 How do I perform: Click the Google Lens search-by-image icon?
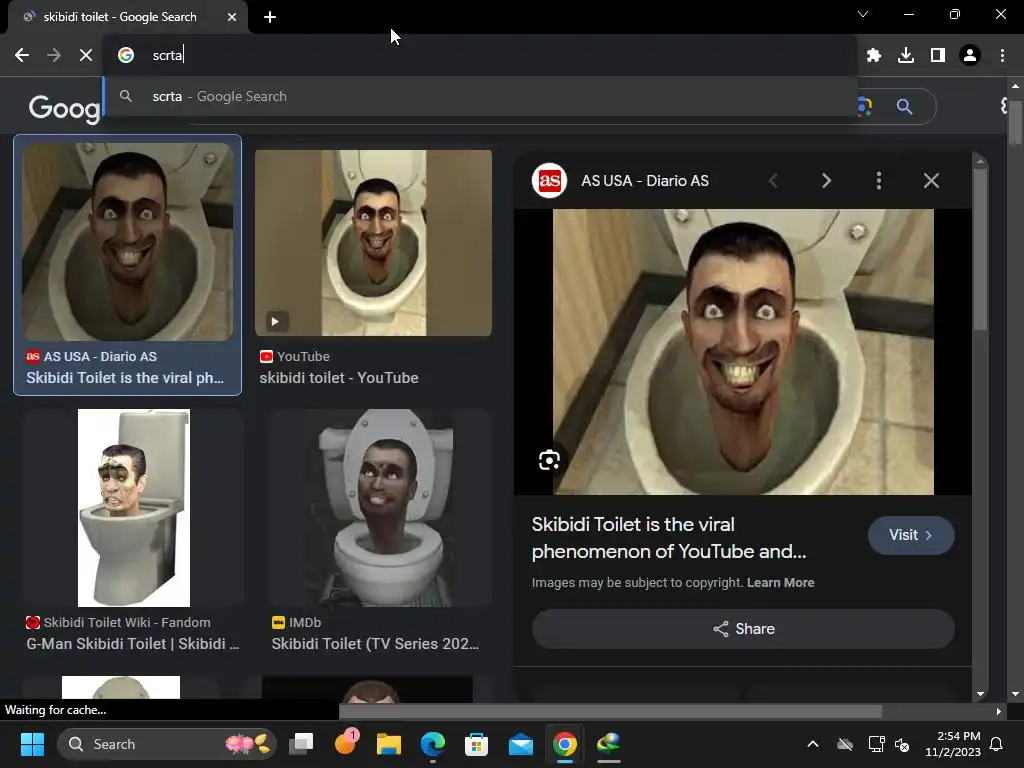(864, 106)
